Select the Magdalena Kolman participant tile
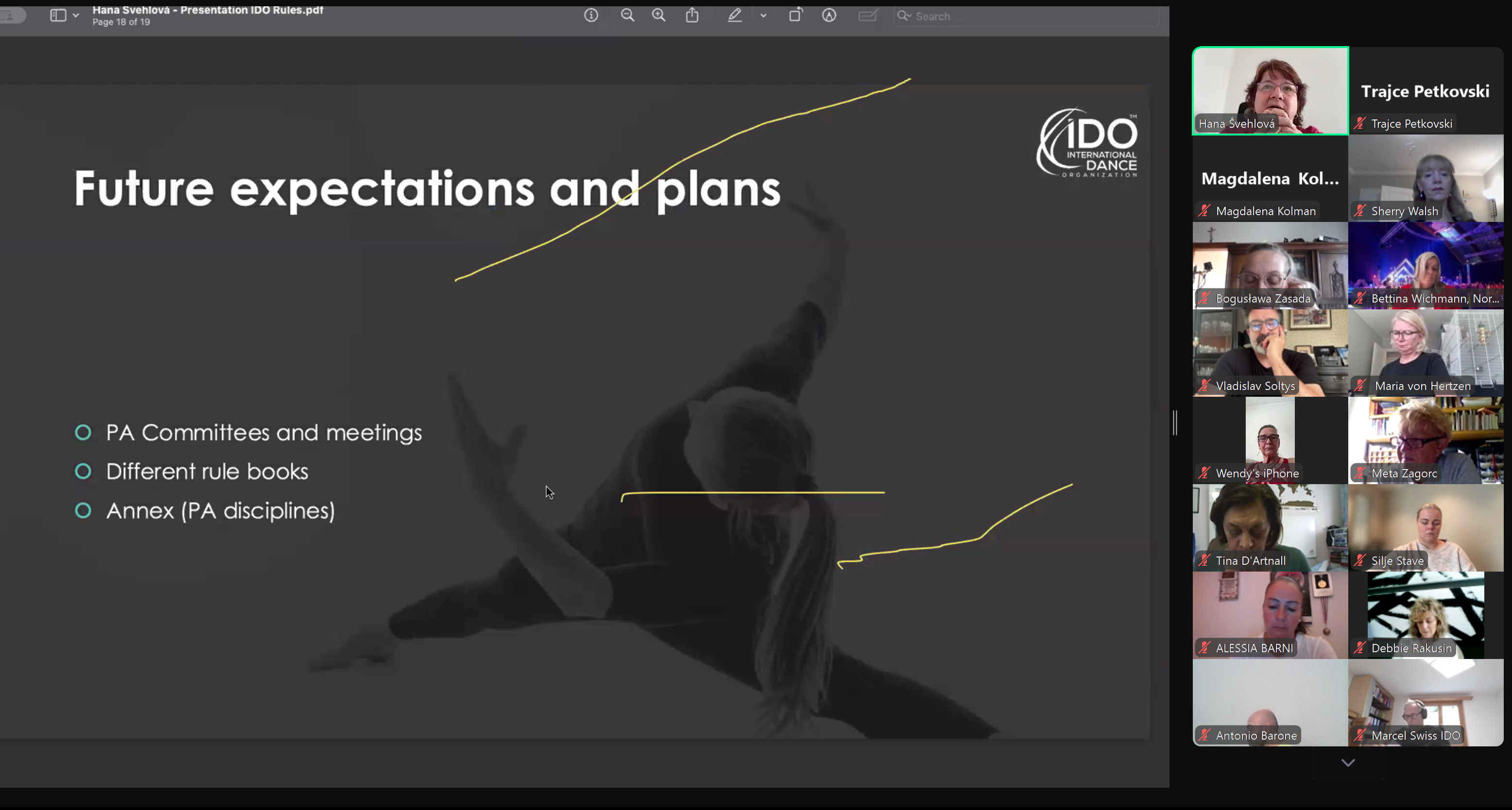1512x810 pixels. [x=1270, y=178]
